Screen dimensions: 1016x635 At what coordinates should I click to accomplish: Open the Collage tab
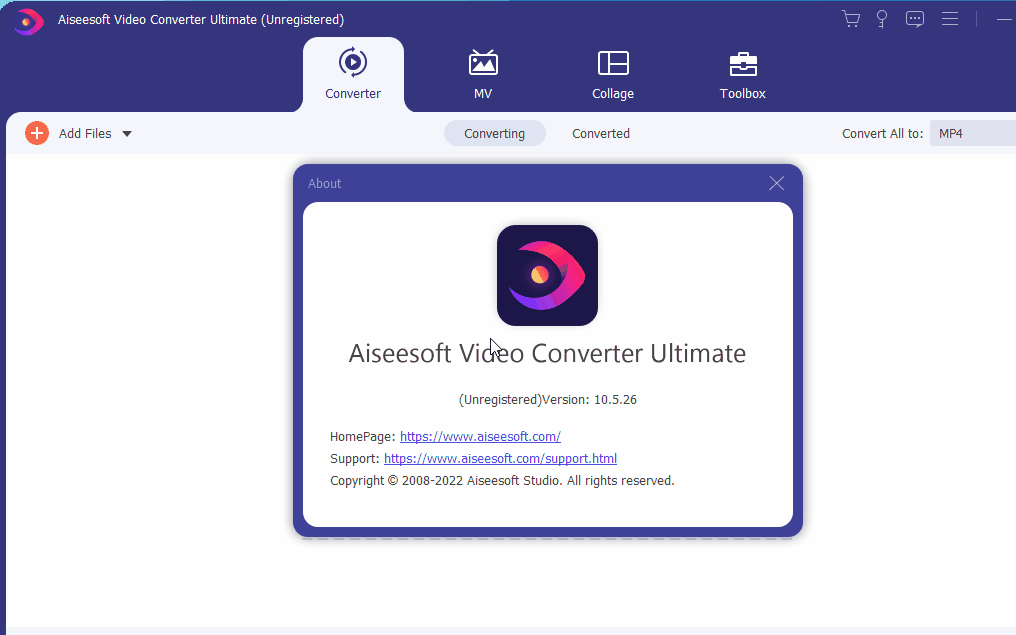click(613, 75)
